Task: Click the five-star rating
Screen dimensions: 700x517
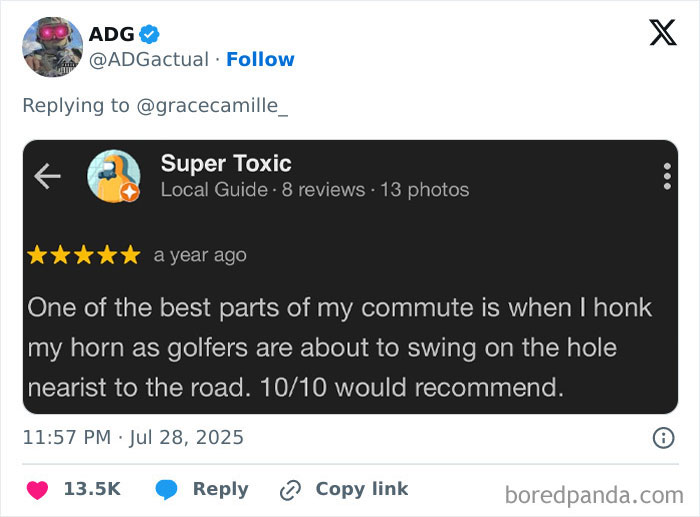Action: (x=83, y=255)
